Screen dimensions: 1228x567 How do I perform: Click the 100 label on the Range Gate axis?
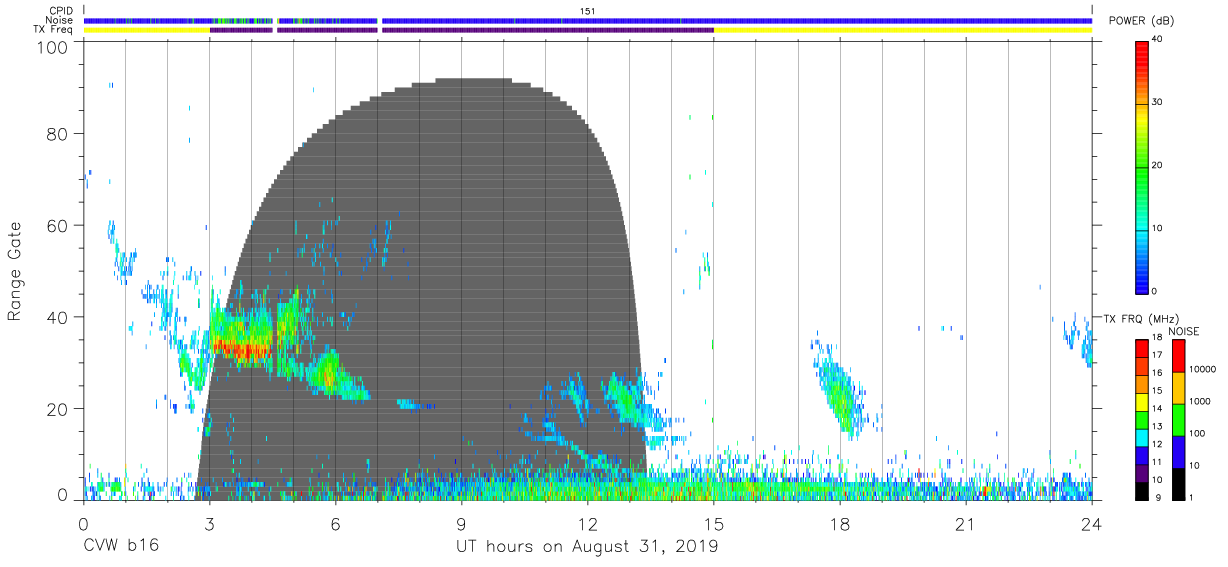click(x=52, y=47)
